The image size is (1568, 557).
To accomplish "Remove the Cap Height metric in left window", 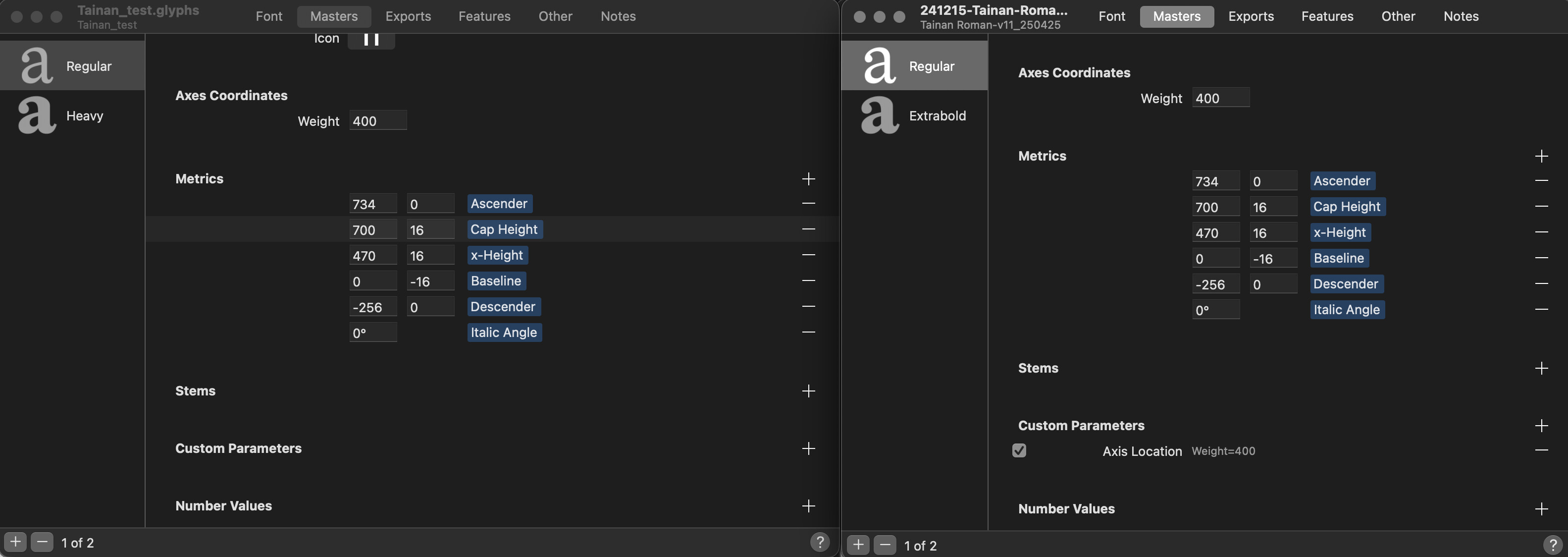I will (808, 229).
